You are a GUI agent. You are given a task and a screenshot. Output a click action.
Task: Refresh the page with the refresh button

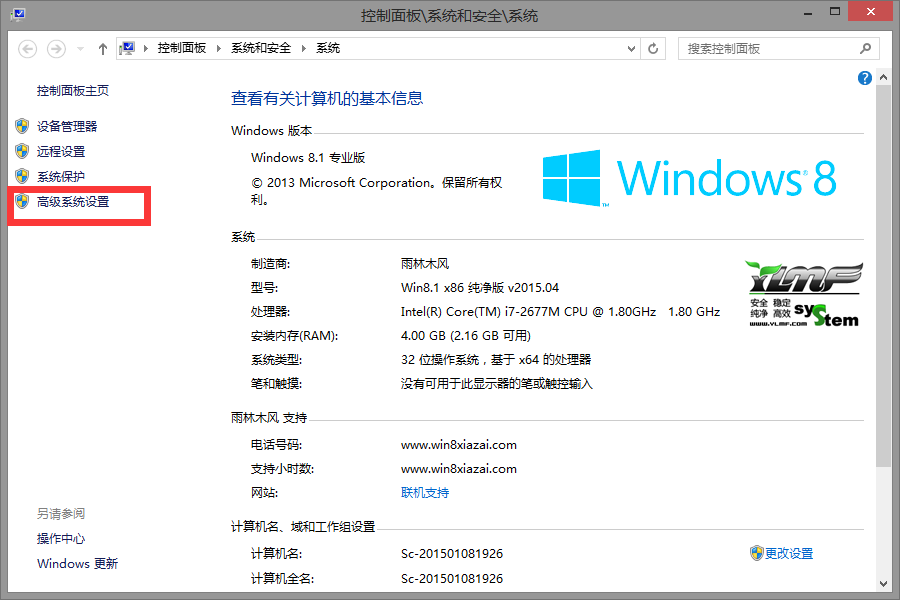(x=653, y=49)
